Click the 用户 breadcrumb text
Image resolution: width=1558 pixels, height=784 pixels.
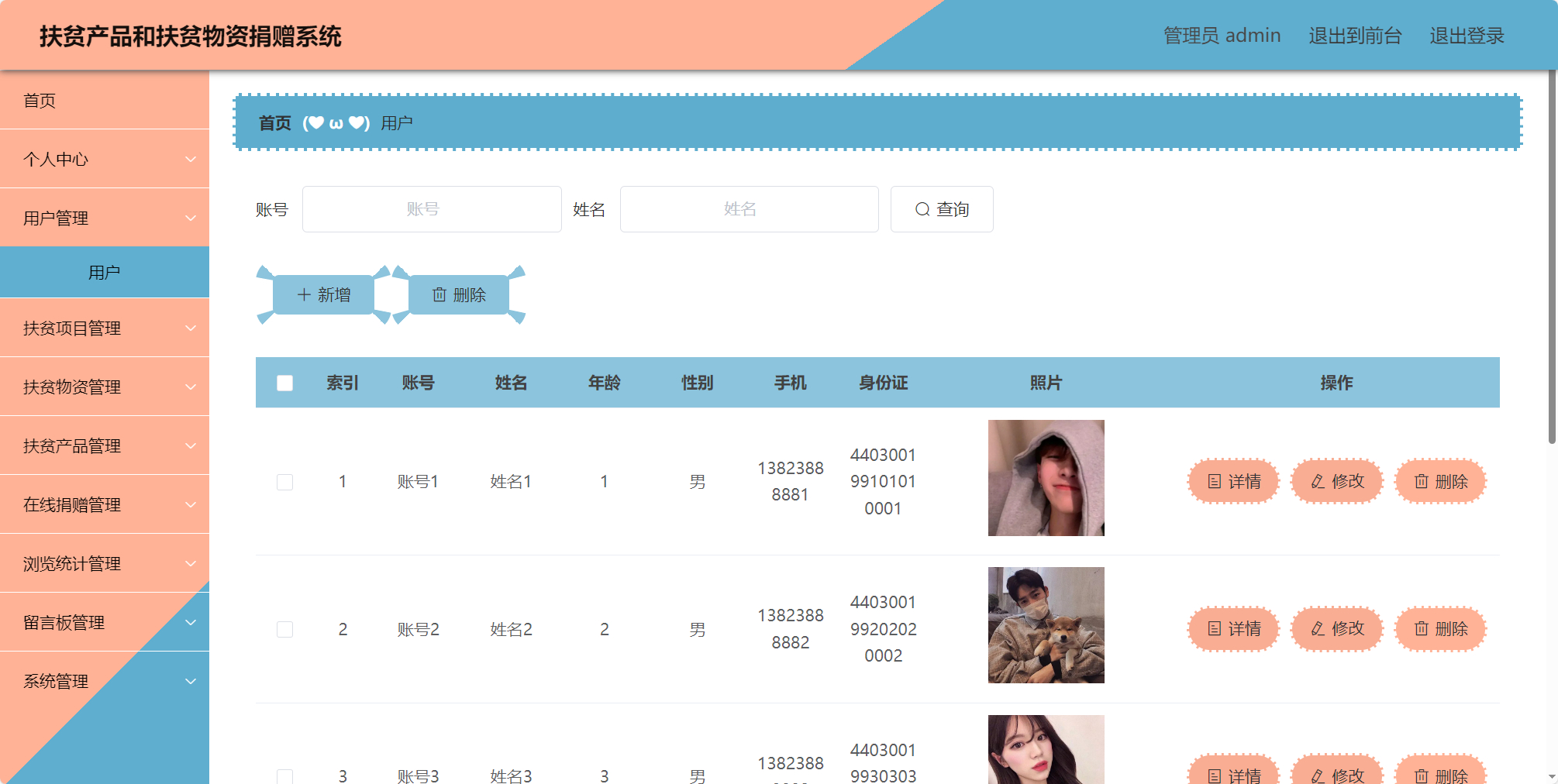click(397, 123)
